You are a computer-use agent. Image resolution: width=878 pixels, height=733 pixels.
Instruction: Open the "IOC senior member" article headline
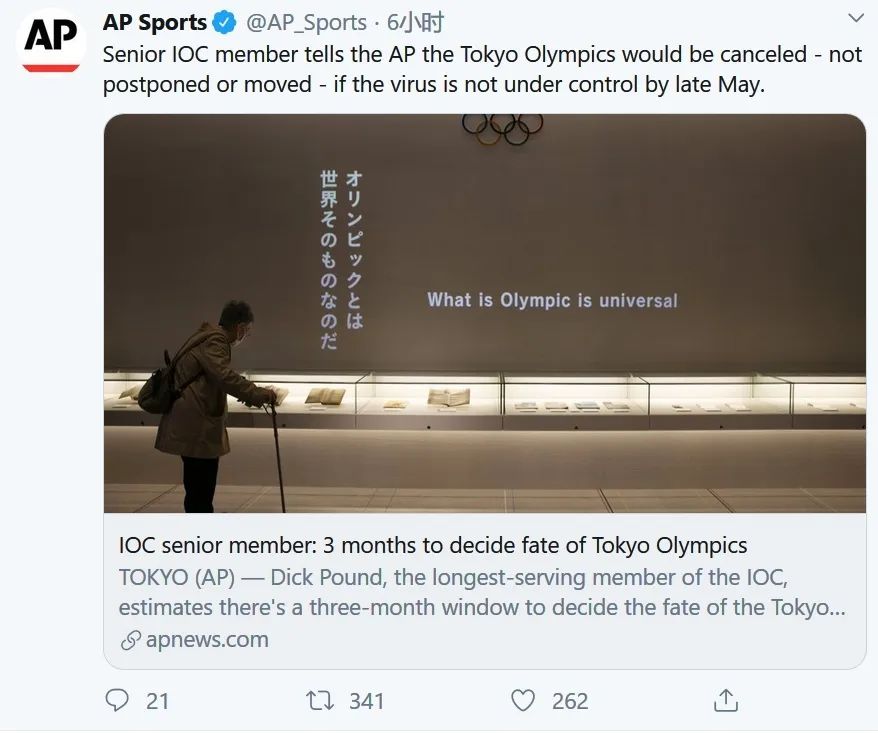point(433,546)
